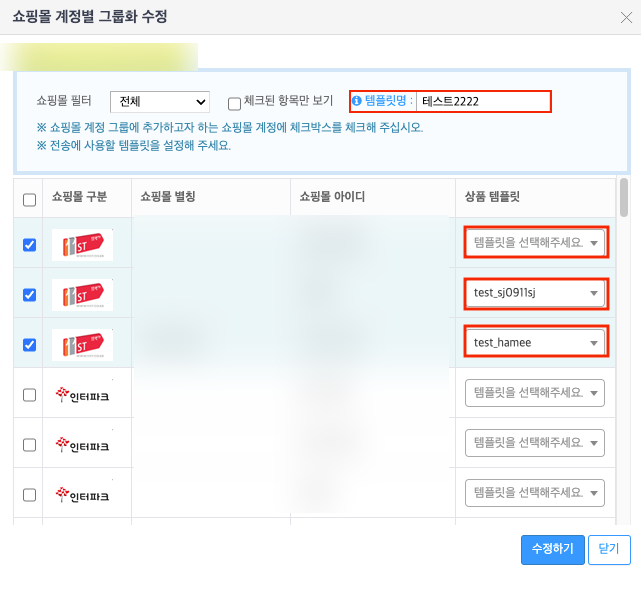Viewport: 641px width, 591px height.
Task: Uncheck the checkbox in test_hamee row
Action: (x=29, y=345)
